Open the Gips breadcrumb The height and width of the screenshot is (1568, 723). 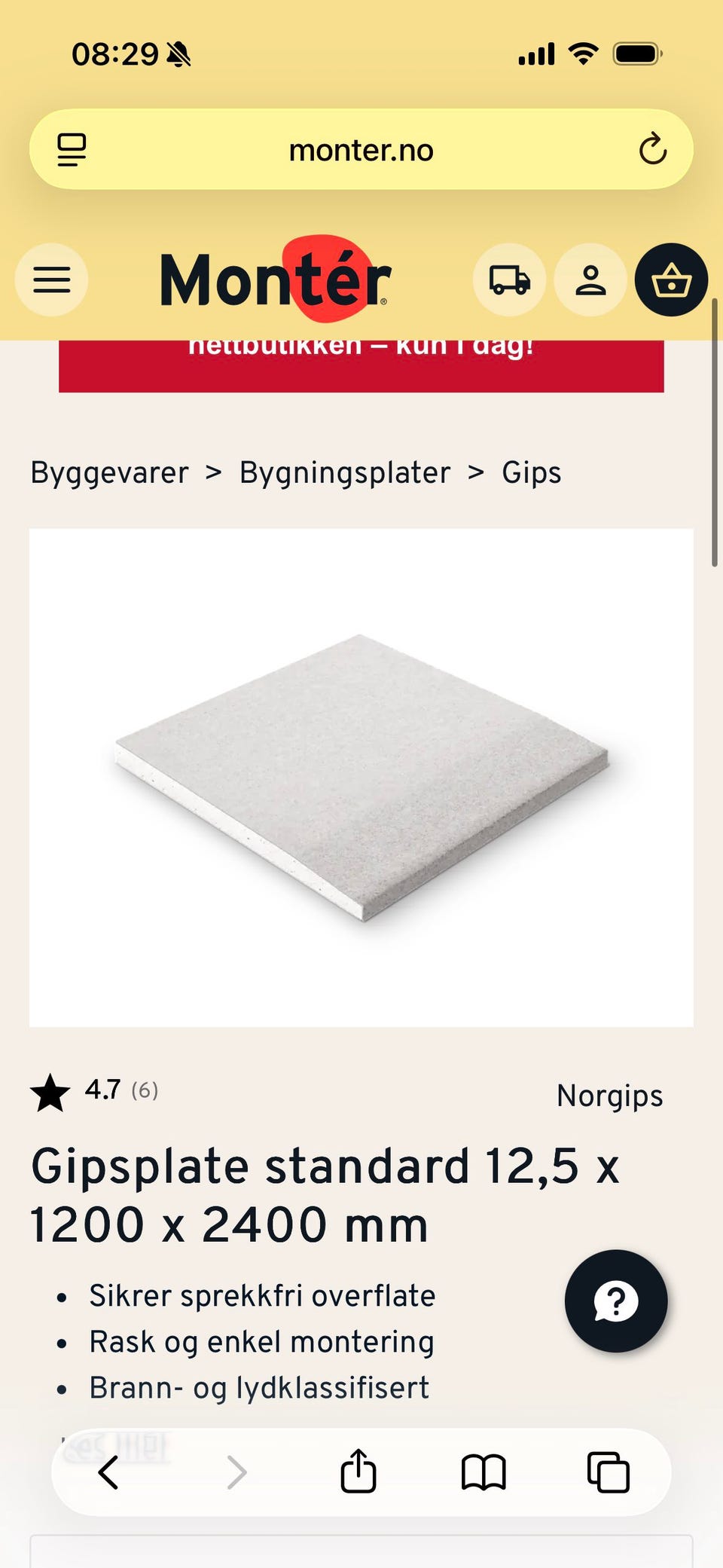pos(532,473)
